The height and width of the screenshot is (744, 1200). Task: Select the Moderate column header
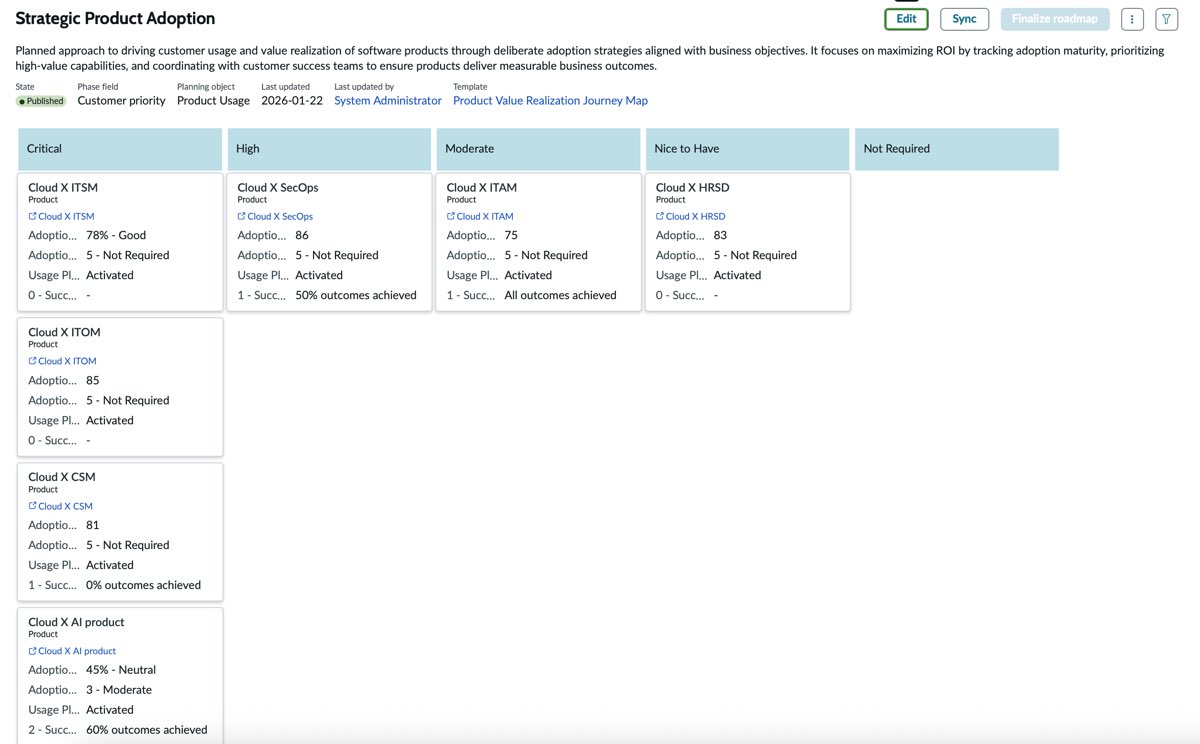(538, 149)
